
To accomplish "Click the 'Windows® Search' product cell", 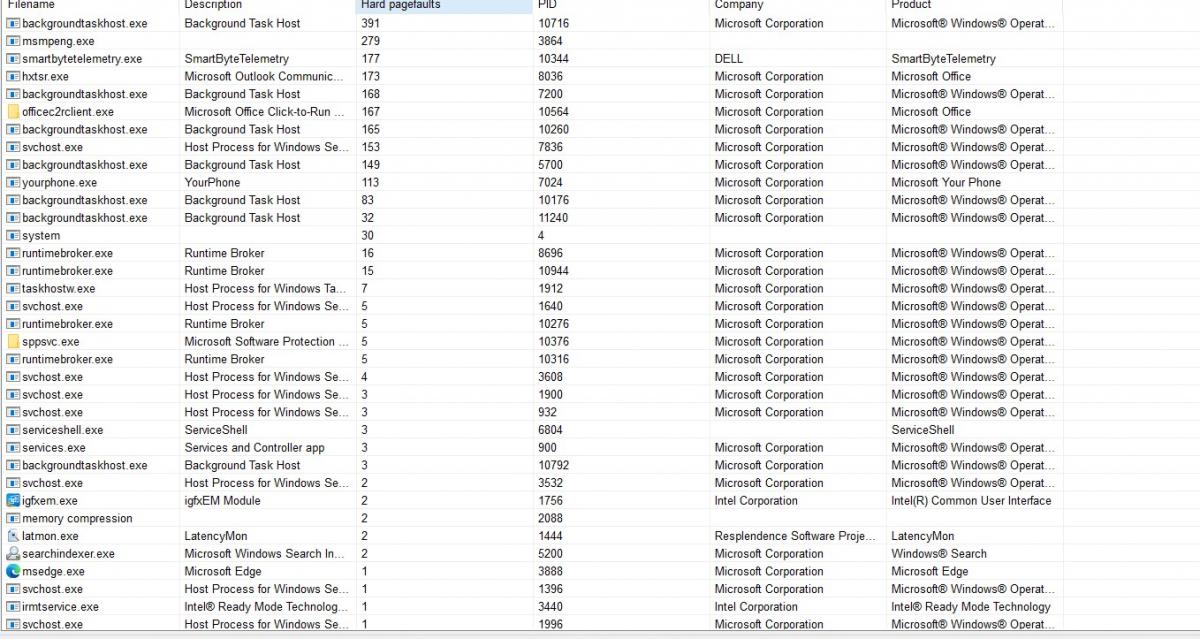I will tap(939, 554).
